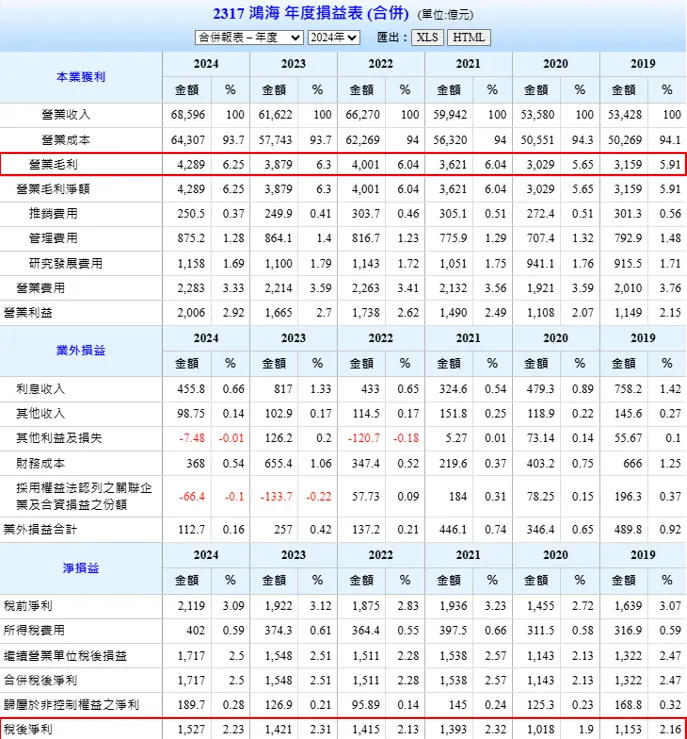The height and width of the screenshot is (739, 687).
Task: Select the 稅前淨利 row label
Action: pyautogui.click(x=28, y=606)
